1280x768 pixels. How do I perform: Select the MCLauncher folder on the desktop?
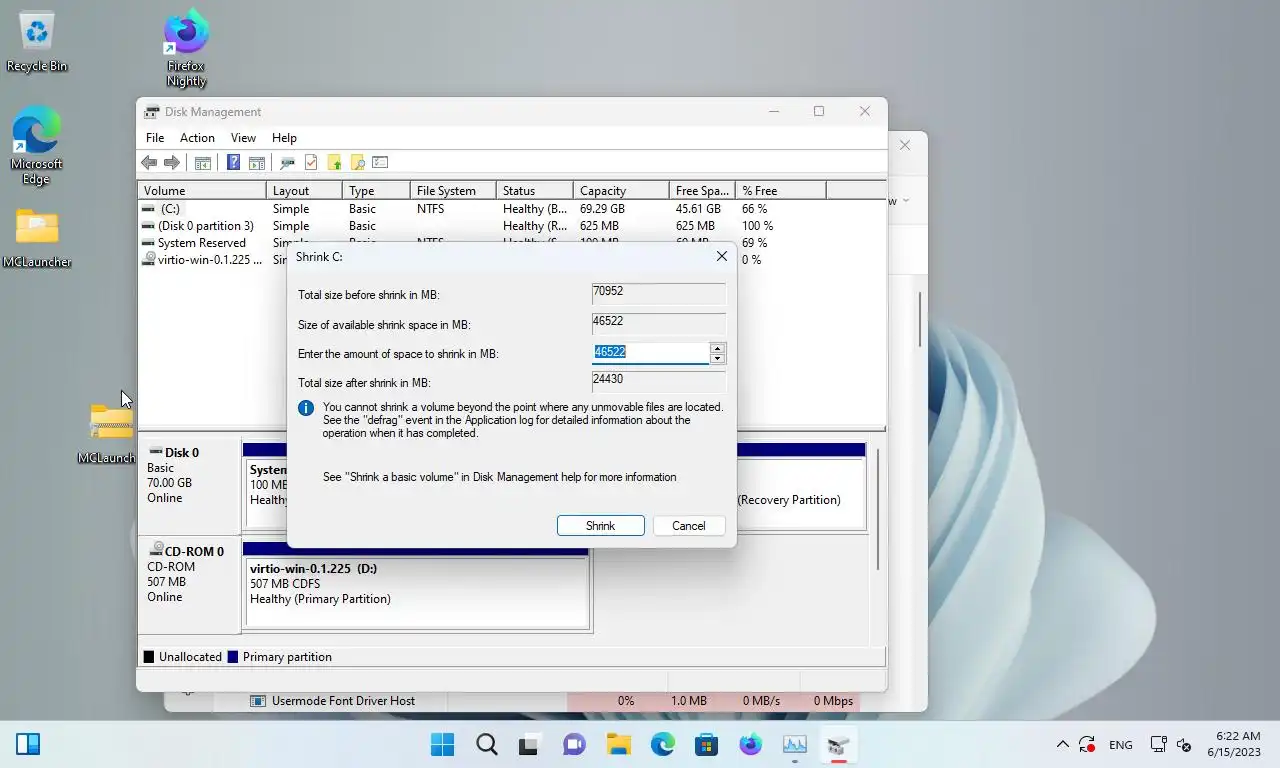pos(37,238)
